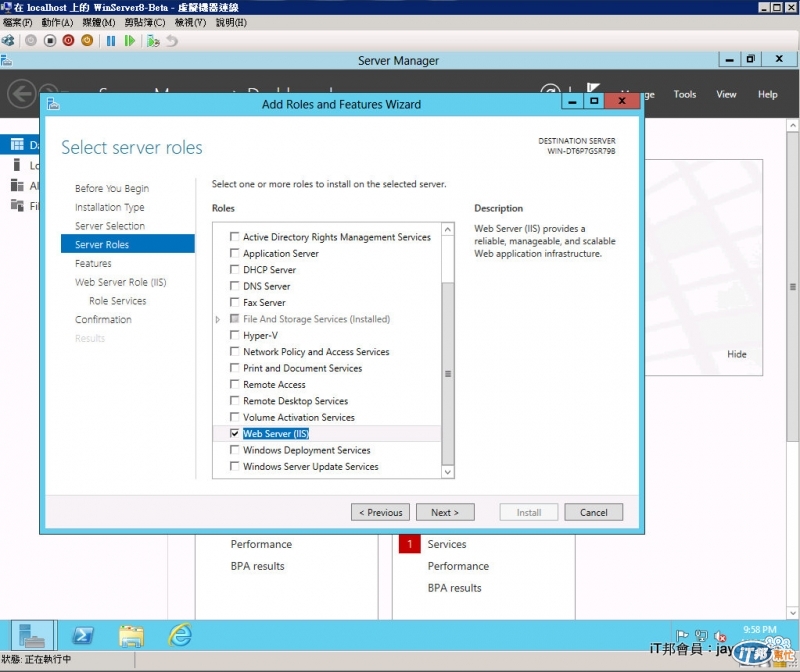
Task: Check Remote Access role
Action: [x=234, y=384]
